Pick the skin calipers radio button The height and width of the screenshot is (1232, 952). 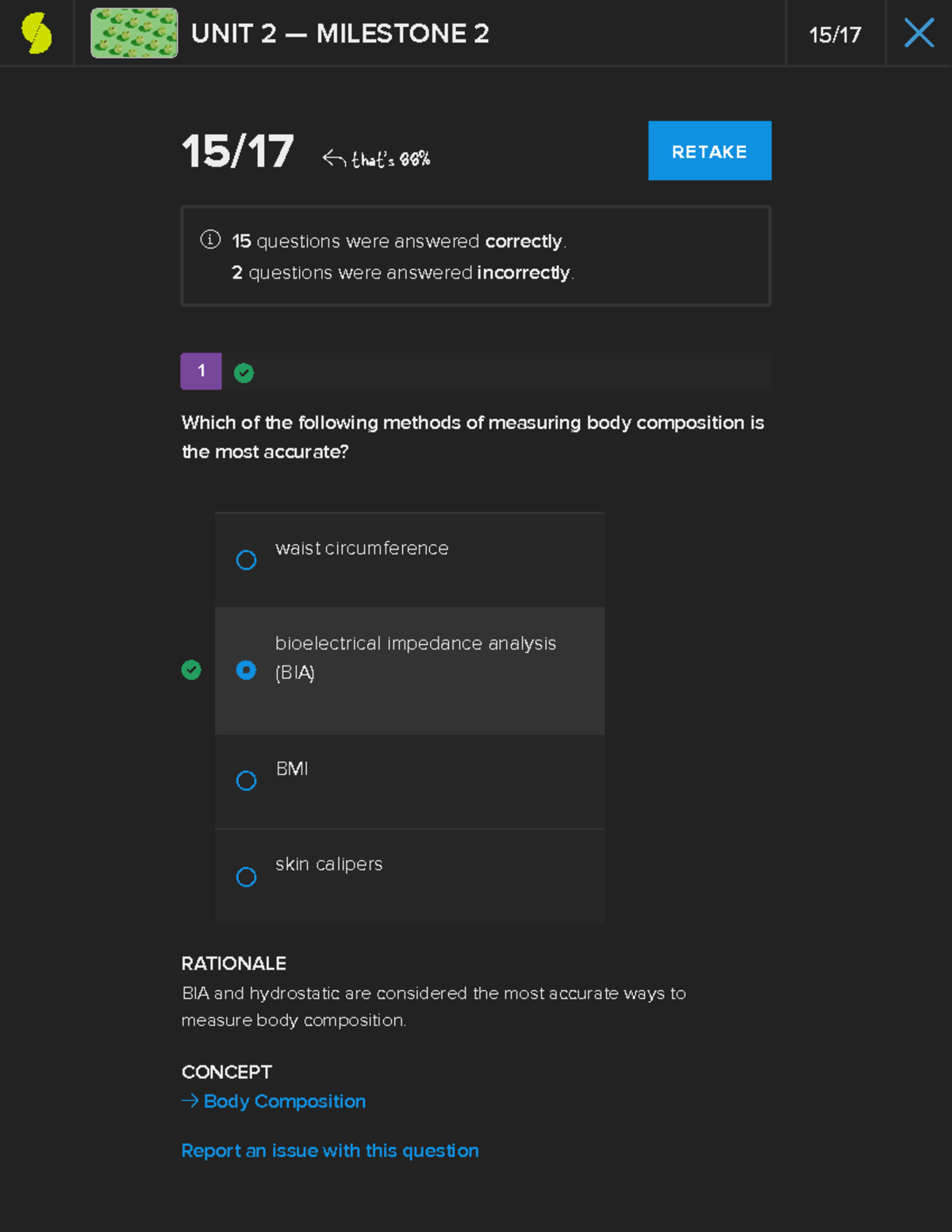[247, 877]
